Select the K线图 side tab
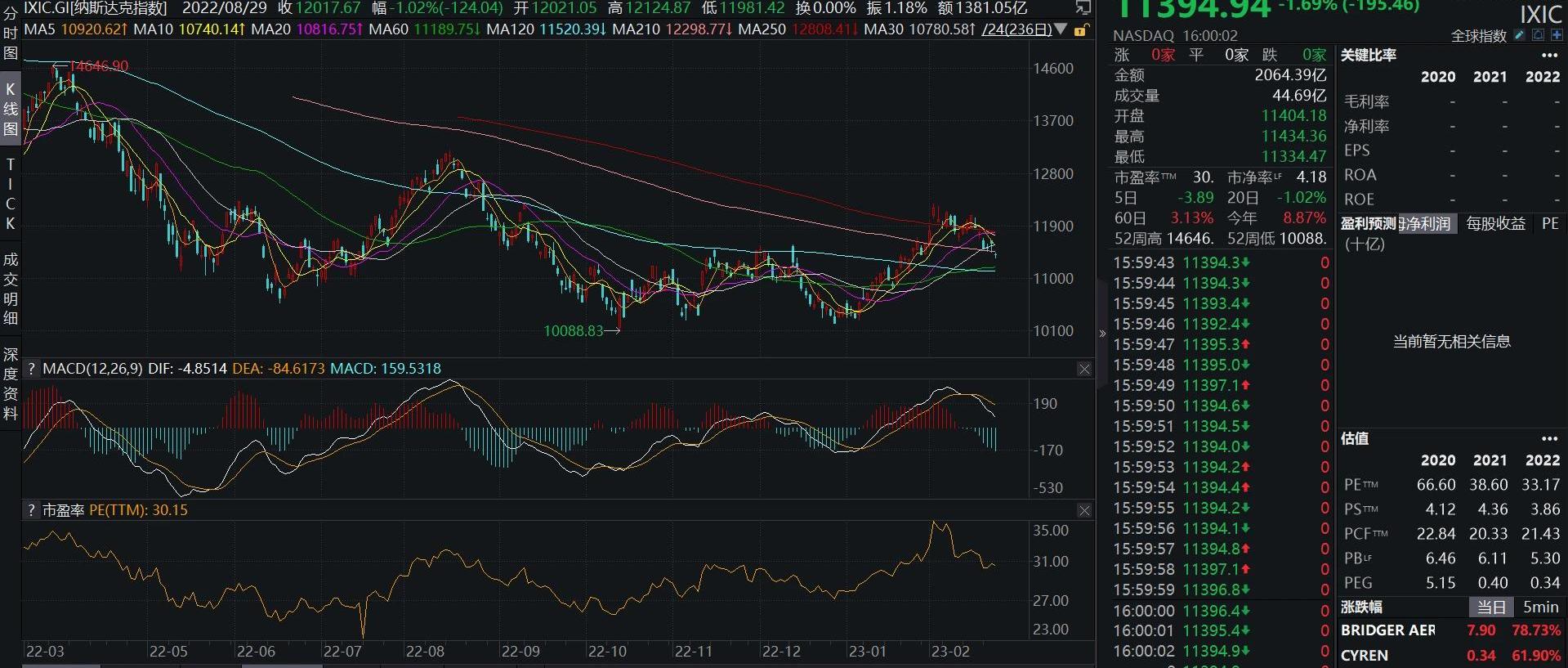Viewport: 1568px width, 668px height. coord(10,109)
